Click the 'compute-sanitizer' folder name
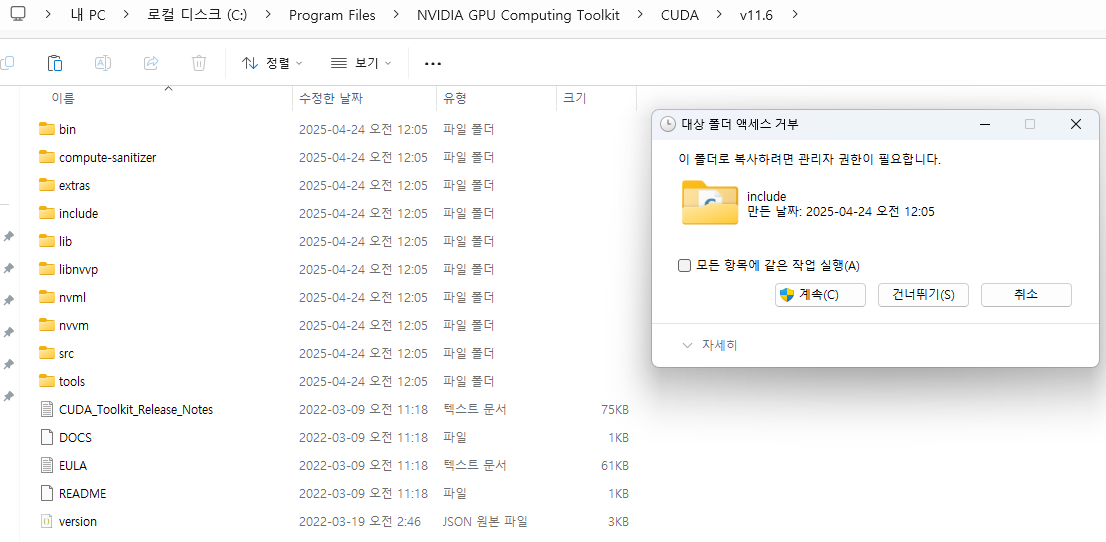Image resolution: width=1106 pixels, height=542 pixels. (x=108, y=157)
